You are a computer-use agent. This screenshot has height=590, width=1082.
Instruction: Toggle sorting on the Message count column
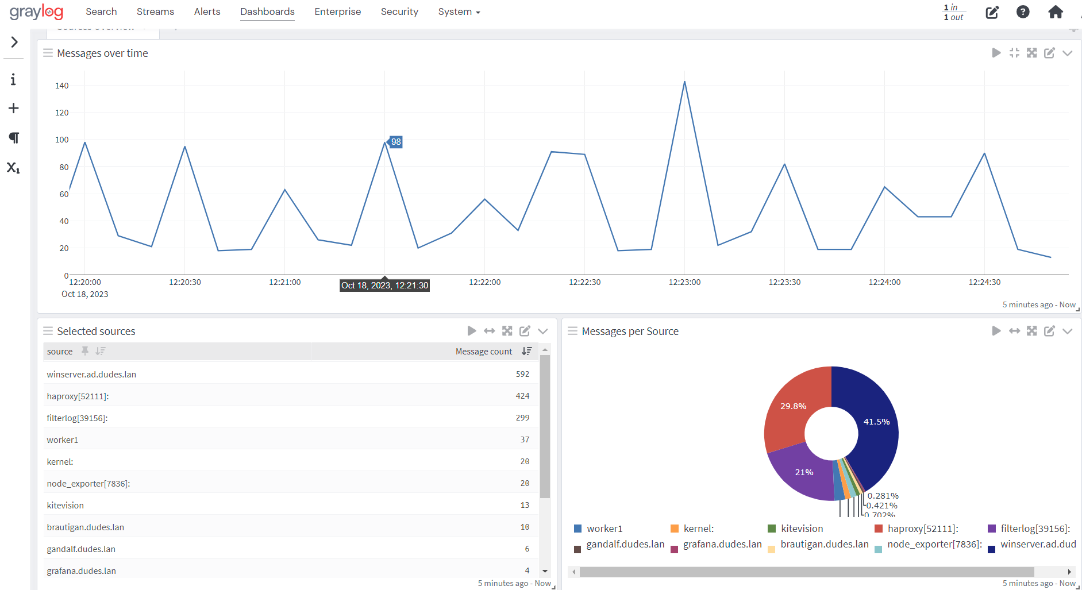pos(527,351)
